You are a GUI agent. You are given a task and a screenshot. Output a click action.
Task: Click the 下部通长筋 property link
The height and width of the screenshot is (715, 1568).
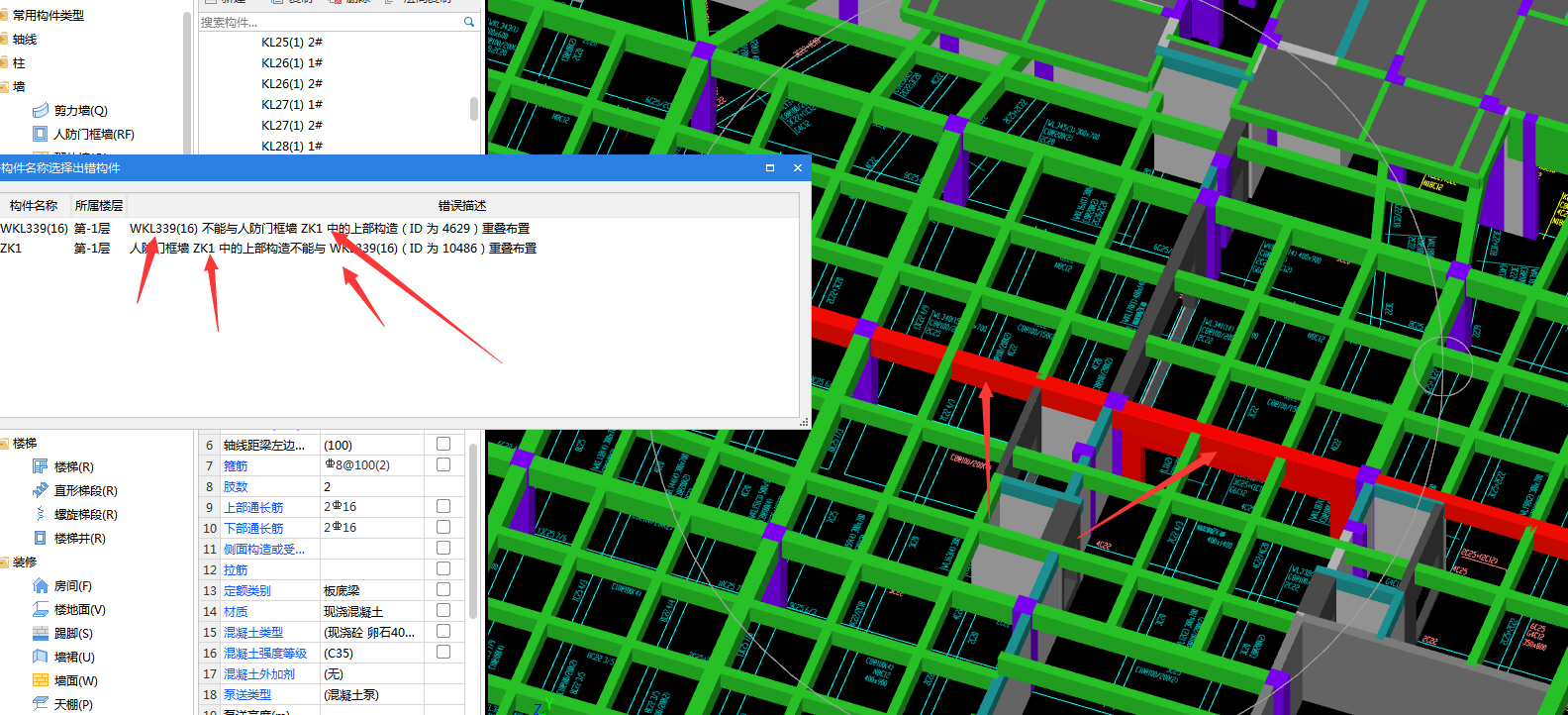pos(253,528)
